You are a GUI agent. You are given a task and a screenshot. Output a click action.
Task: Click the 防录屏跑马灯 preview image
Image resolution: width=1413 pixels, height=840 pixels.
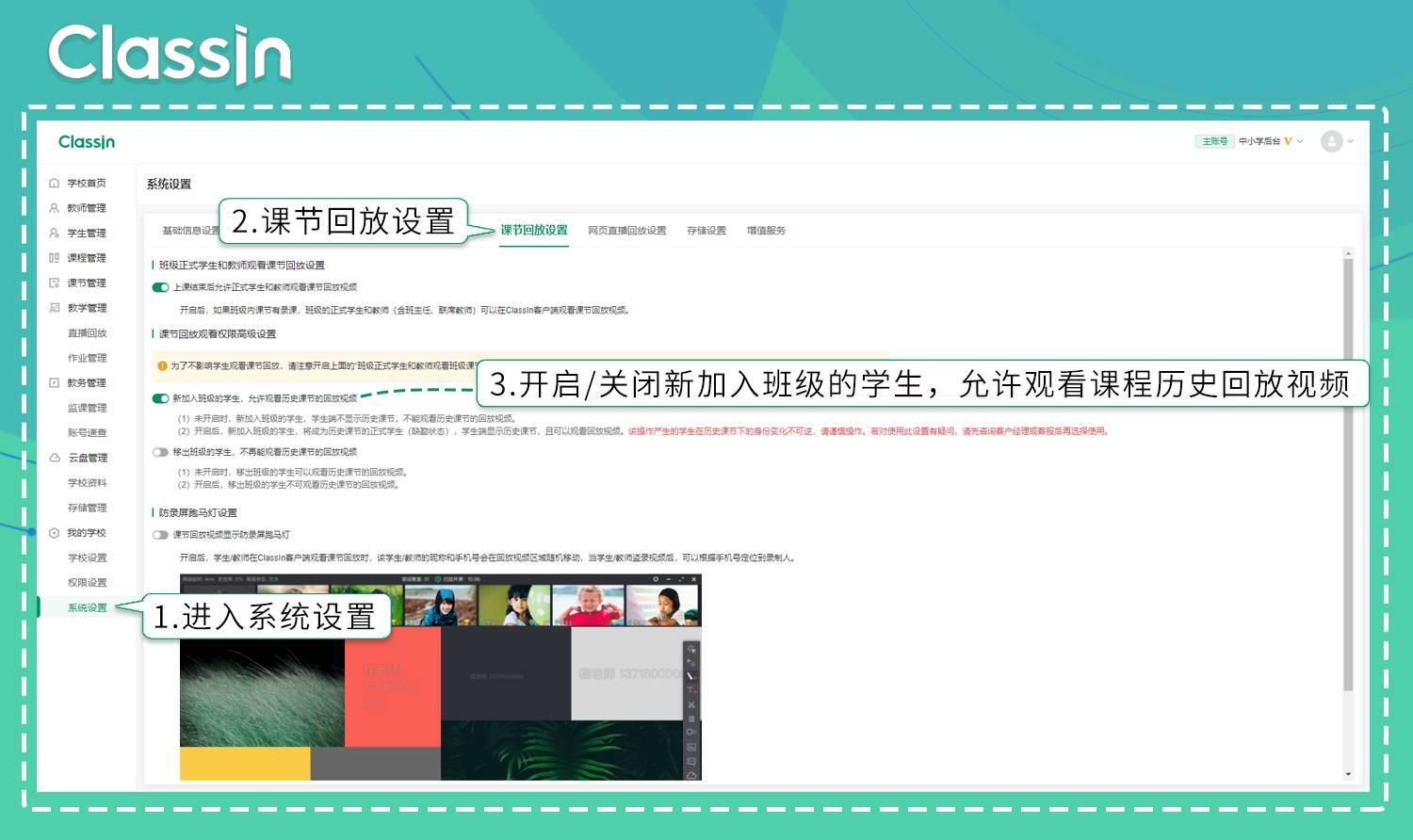tap(441, 677)
